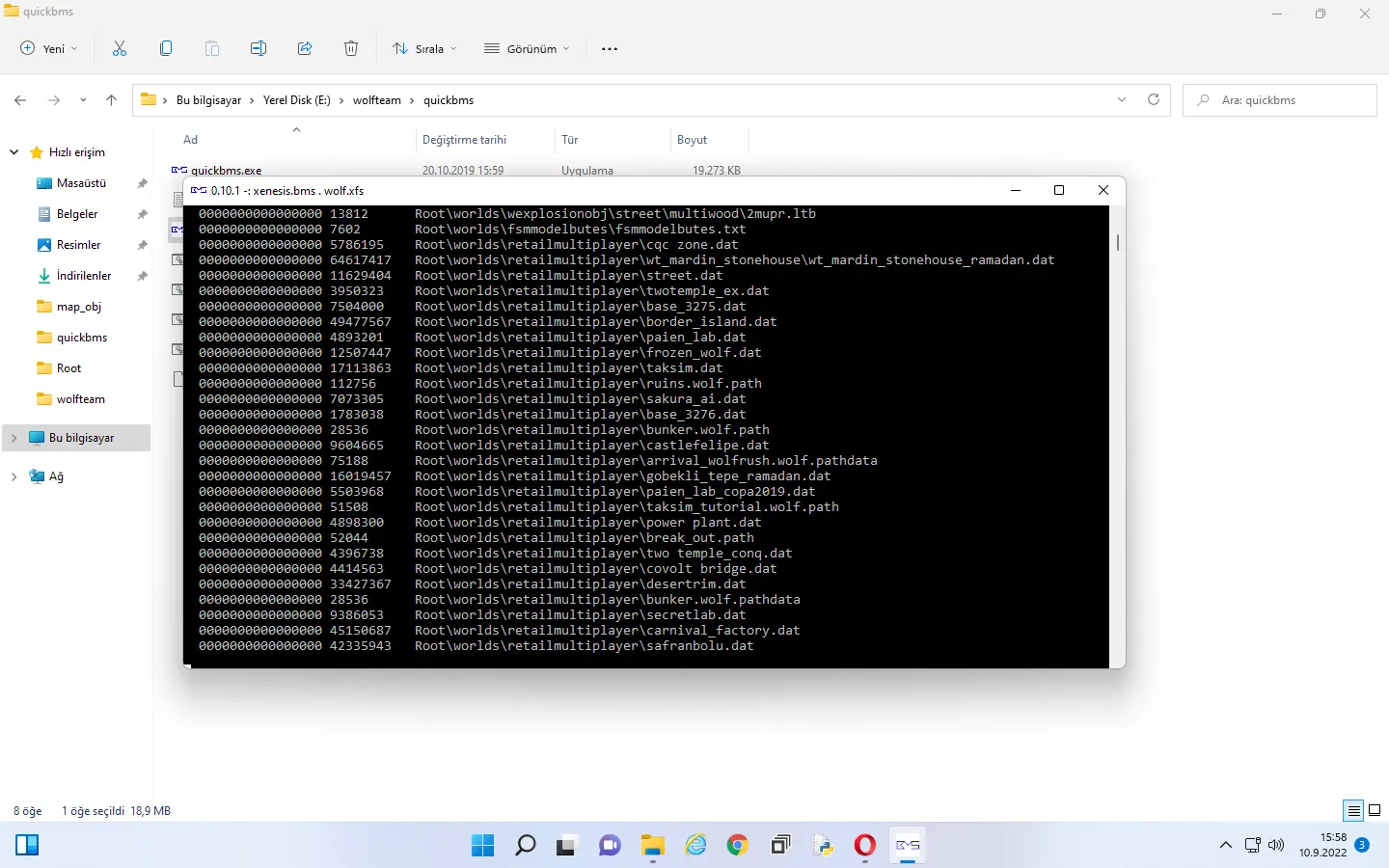
Task: Switch to large thumbnails view toggle
Action: [x=1375, y=810]
